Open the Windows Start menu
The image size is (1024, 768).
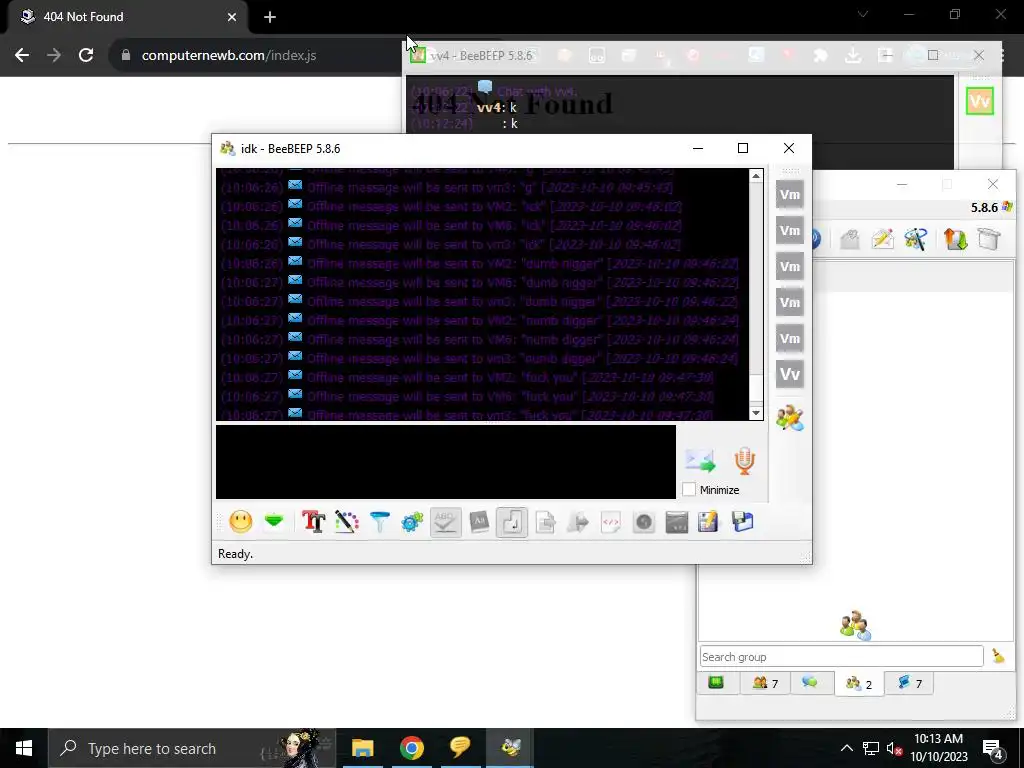click(24, 748)
